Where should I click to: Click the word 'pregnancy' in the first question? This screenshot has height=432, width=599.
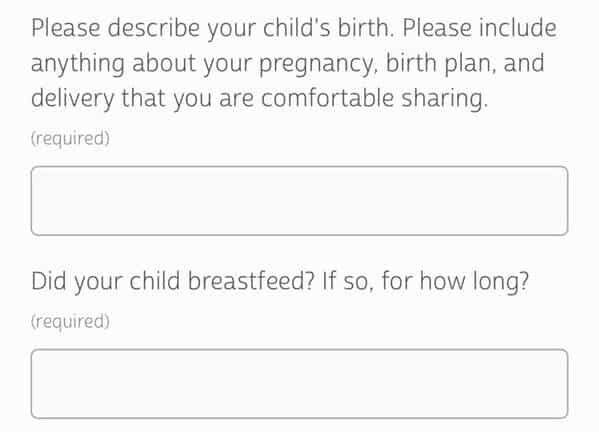(318, 65)
